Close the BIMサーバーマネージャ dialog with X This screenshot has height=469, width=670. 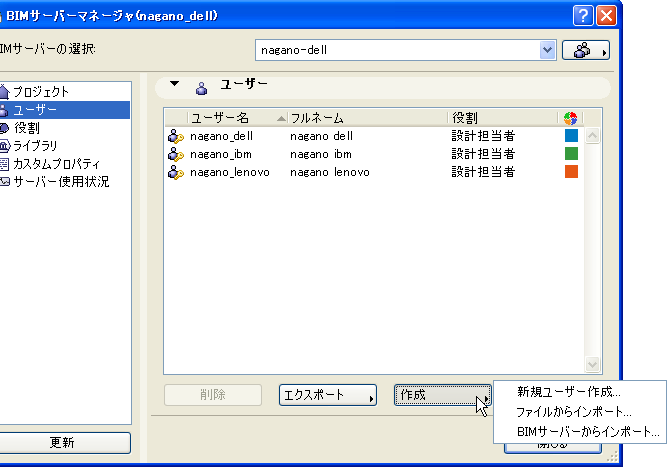click(x=606, y=16)
